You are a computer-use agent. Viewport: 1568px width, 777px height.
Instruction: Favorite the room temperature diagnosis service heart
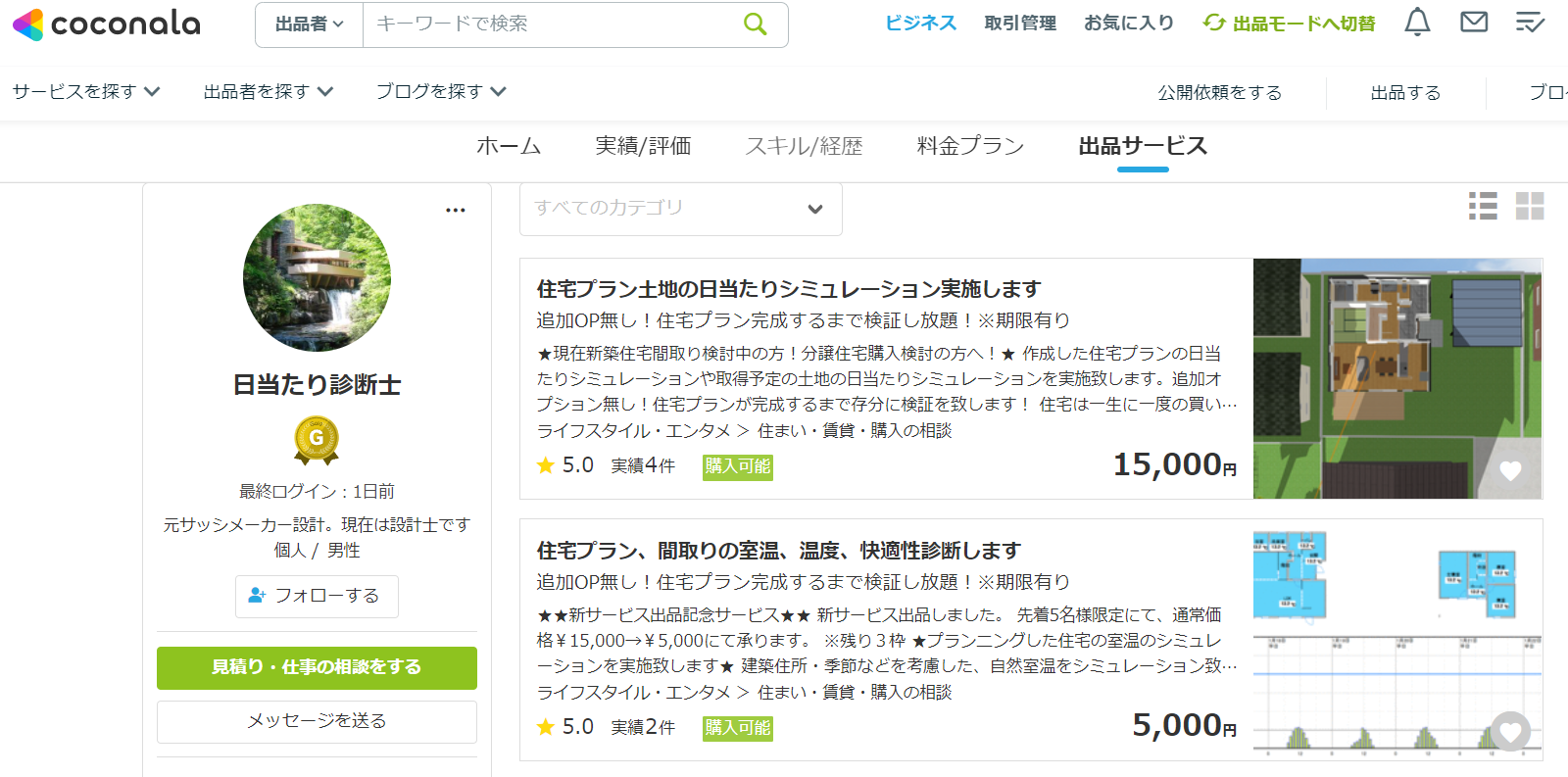pyautogui.click(x=1510, y=731)
